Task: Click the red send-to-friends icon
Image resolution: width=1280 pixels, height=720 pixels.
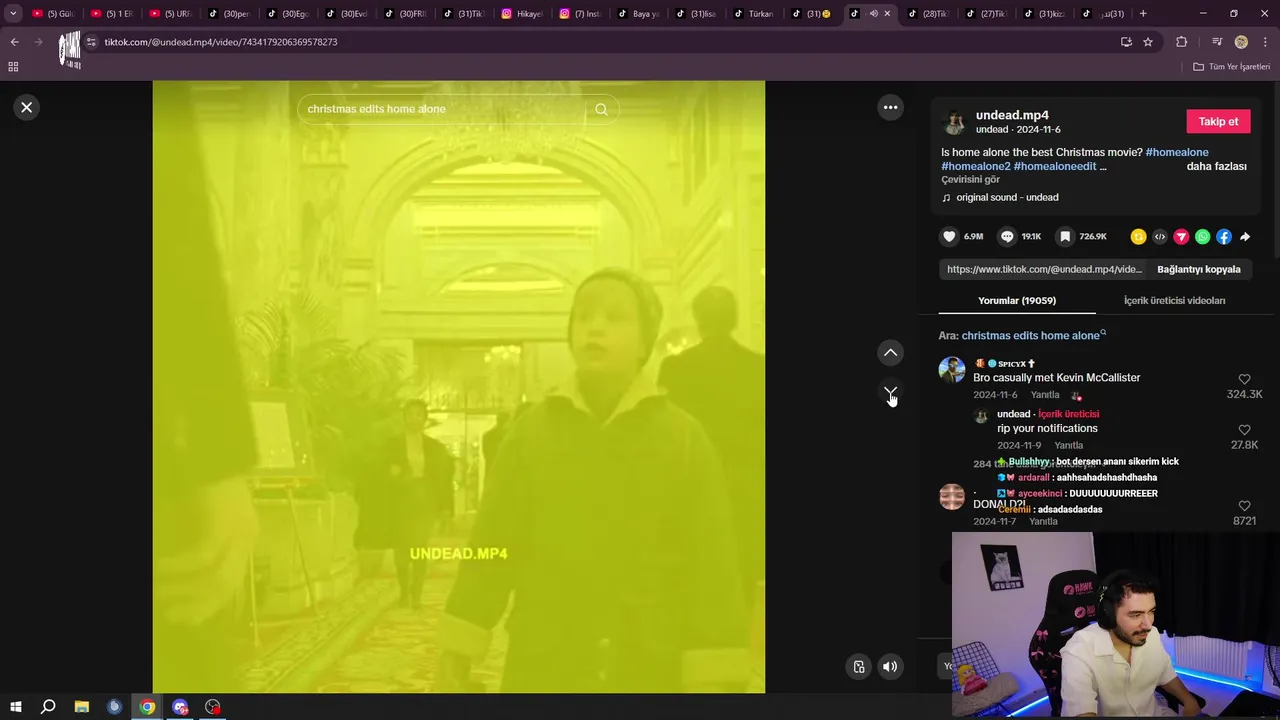Action: coord(1181,237)
